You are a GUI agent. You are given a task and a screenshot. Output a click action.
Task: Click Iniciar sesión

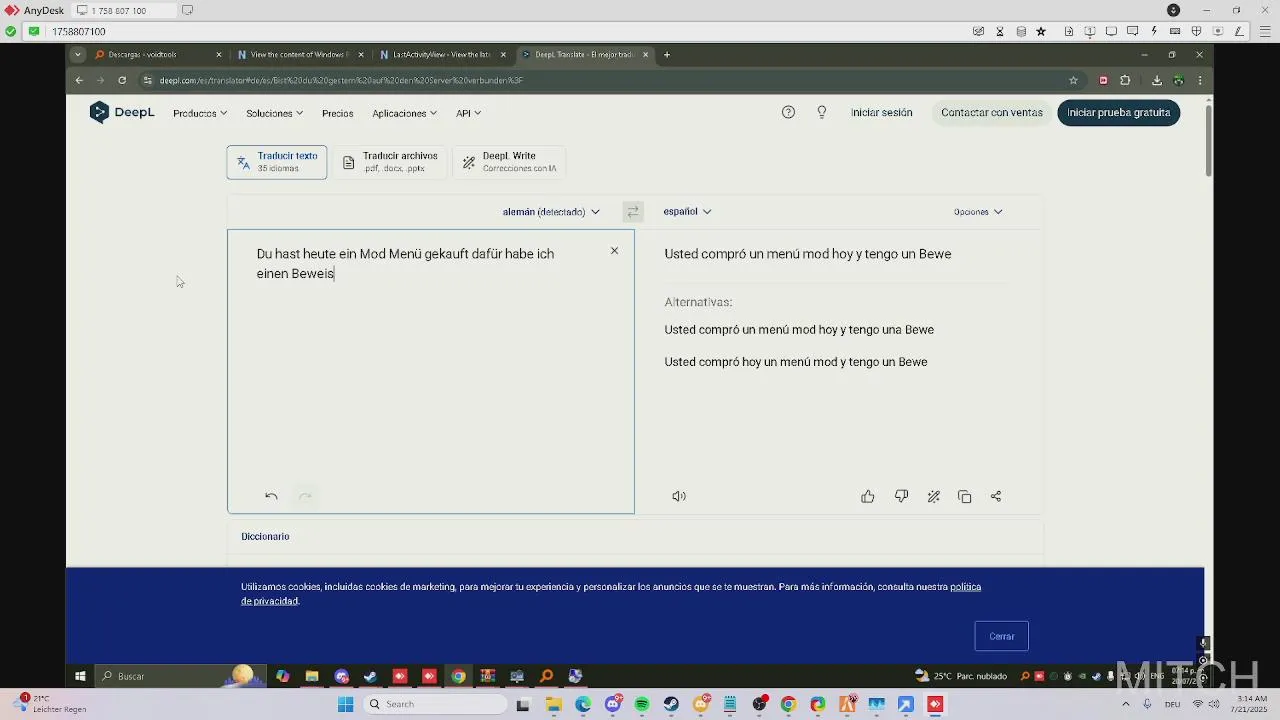pos(882,113)
